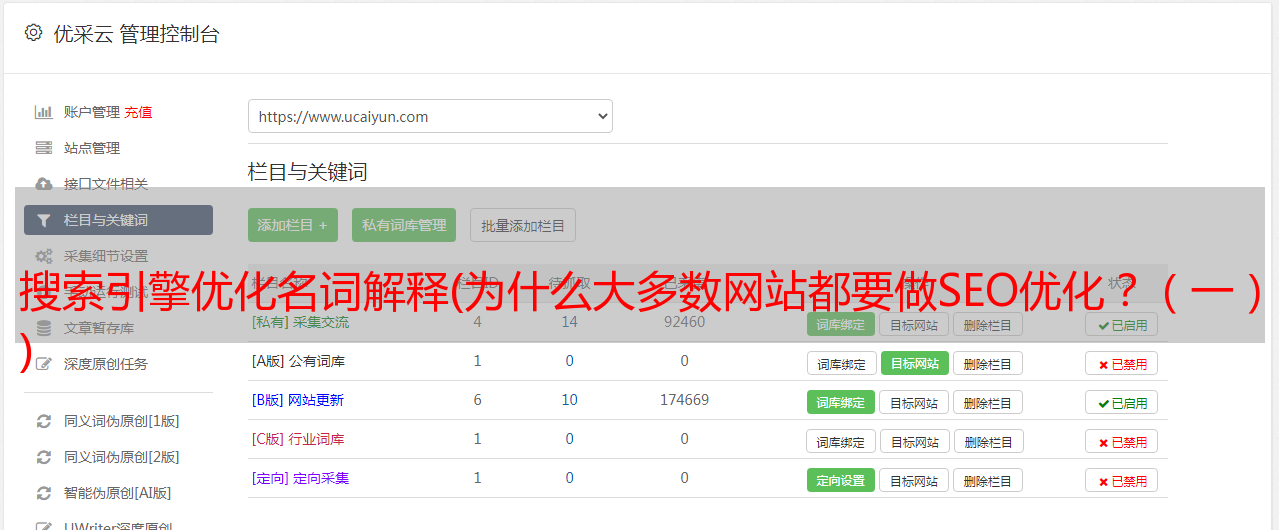The height and width of the screenshot is (530, 1279).
Task: Click the server icon for 站点管理
Action: click(43, 148)
